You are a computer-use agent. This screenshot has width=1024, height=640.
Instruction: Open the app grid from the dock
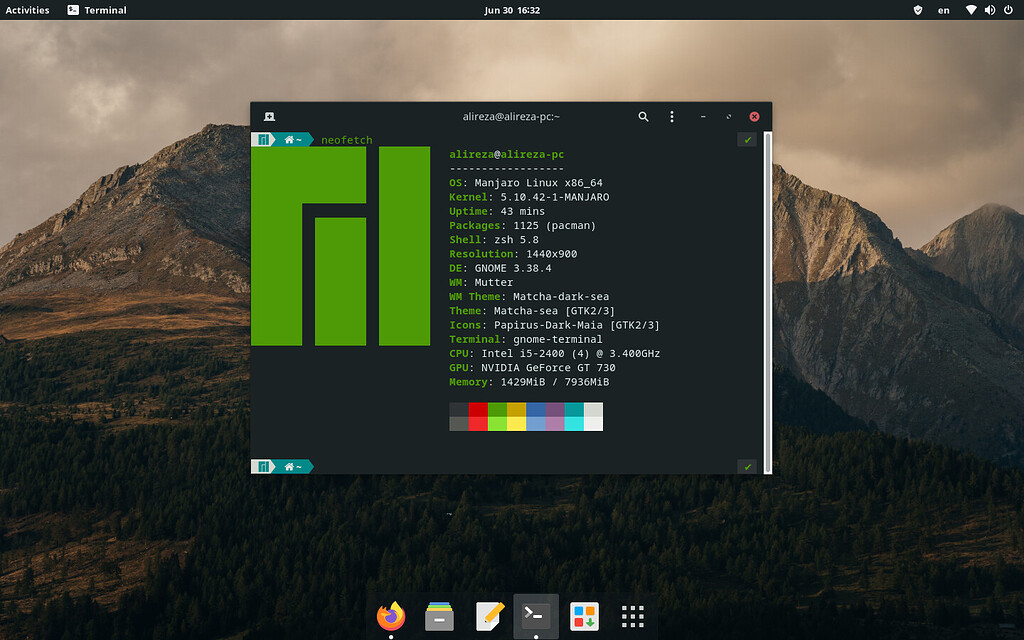[632, 617]
